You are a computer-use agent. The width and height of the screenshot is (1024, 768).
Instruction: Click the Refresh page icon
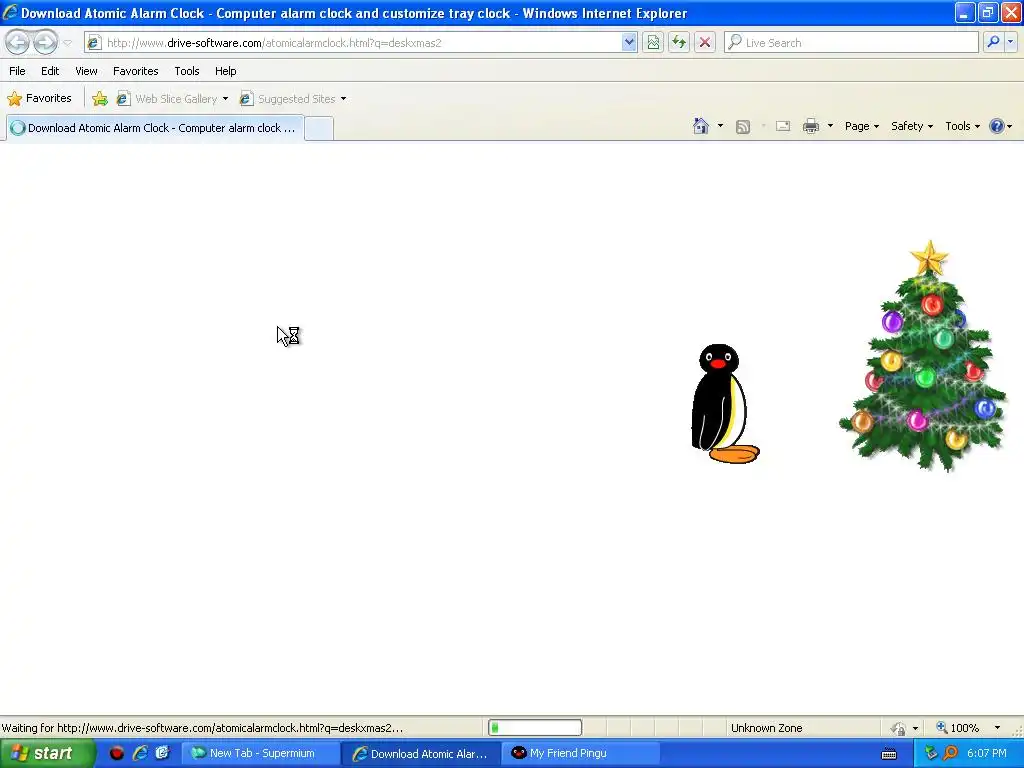(x=679, y=42)
